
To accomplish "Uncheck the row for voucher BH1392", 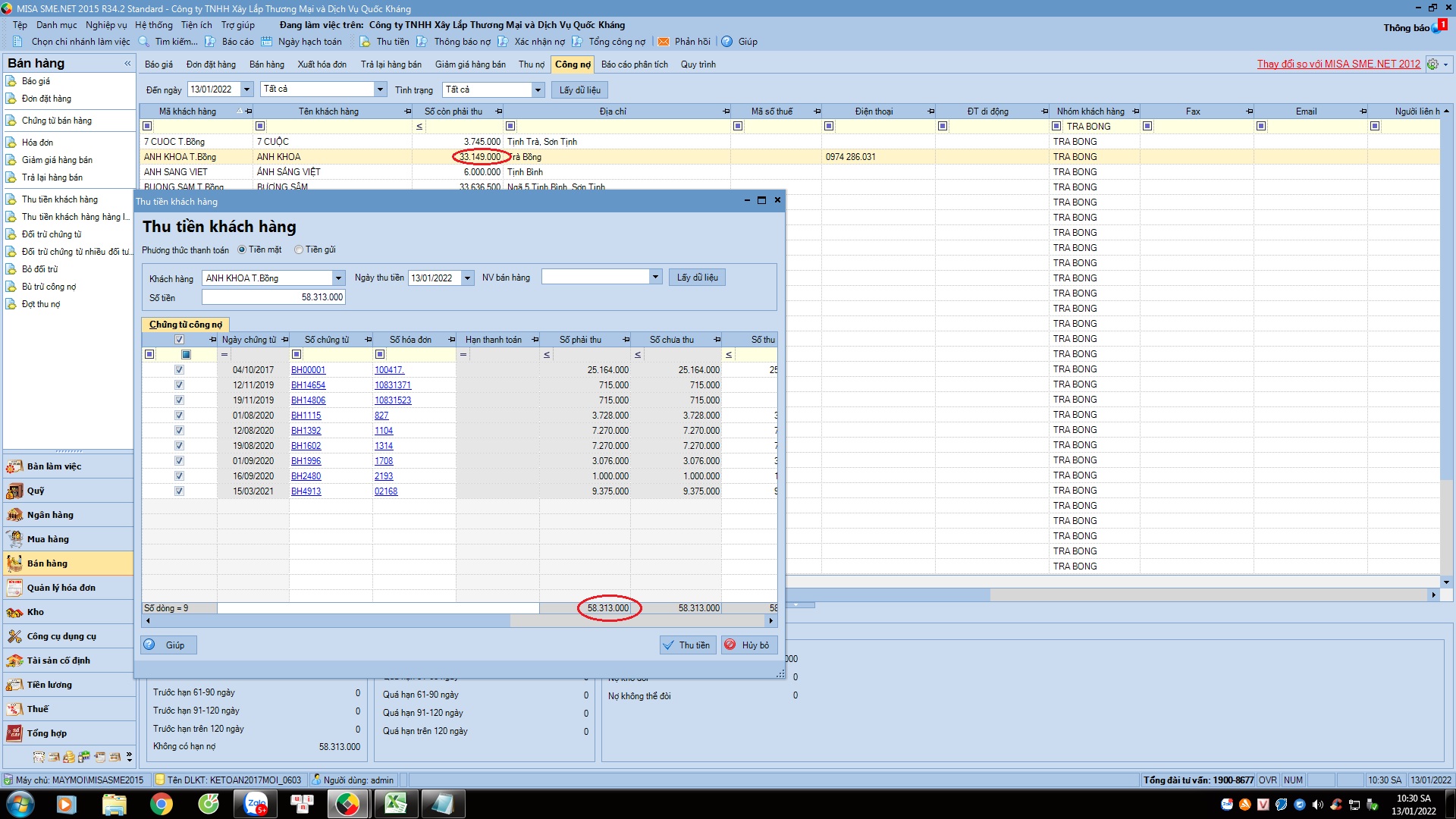I will [x=180, y=431].
